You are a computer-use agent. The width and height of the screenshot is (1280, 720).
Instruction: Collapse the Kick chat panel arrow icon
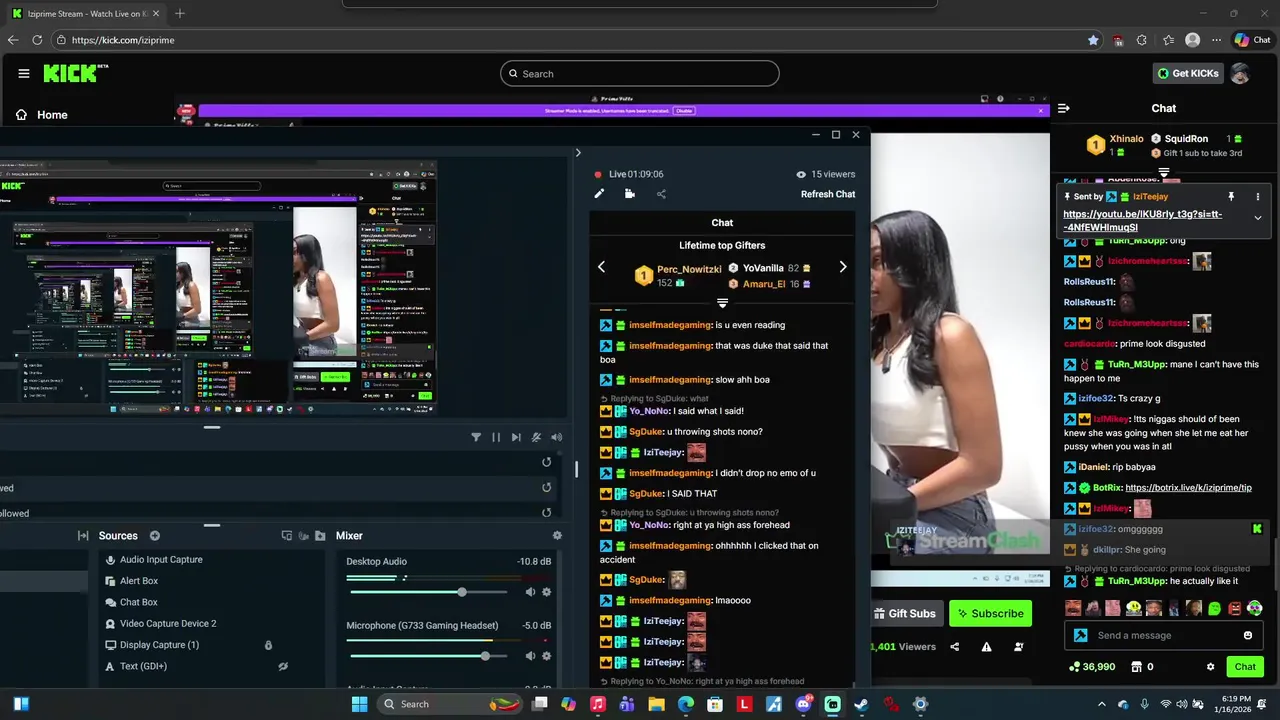(1064, 108)
